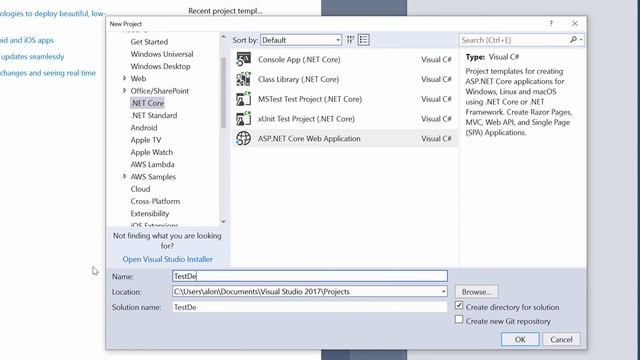Click "Recent project templ..." heading in background window
This screenshot has height=360, width=640.
point(225,11)
